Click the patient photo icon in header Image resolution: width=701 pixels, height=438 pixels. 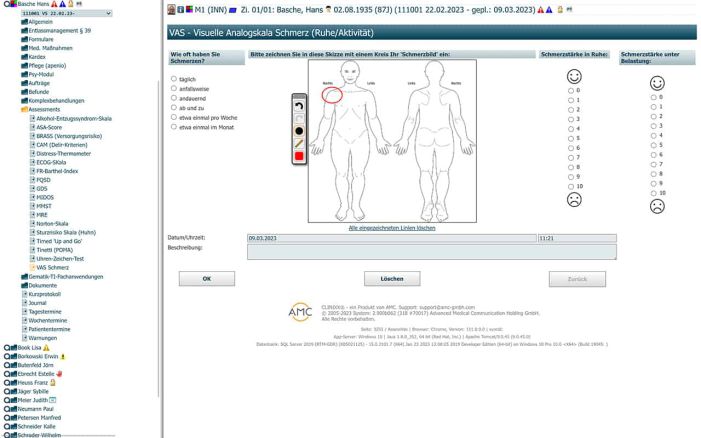coord(171,9)
